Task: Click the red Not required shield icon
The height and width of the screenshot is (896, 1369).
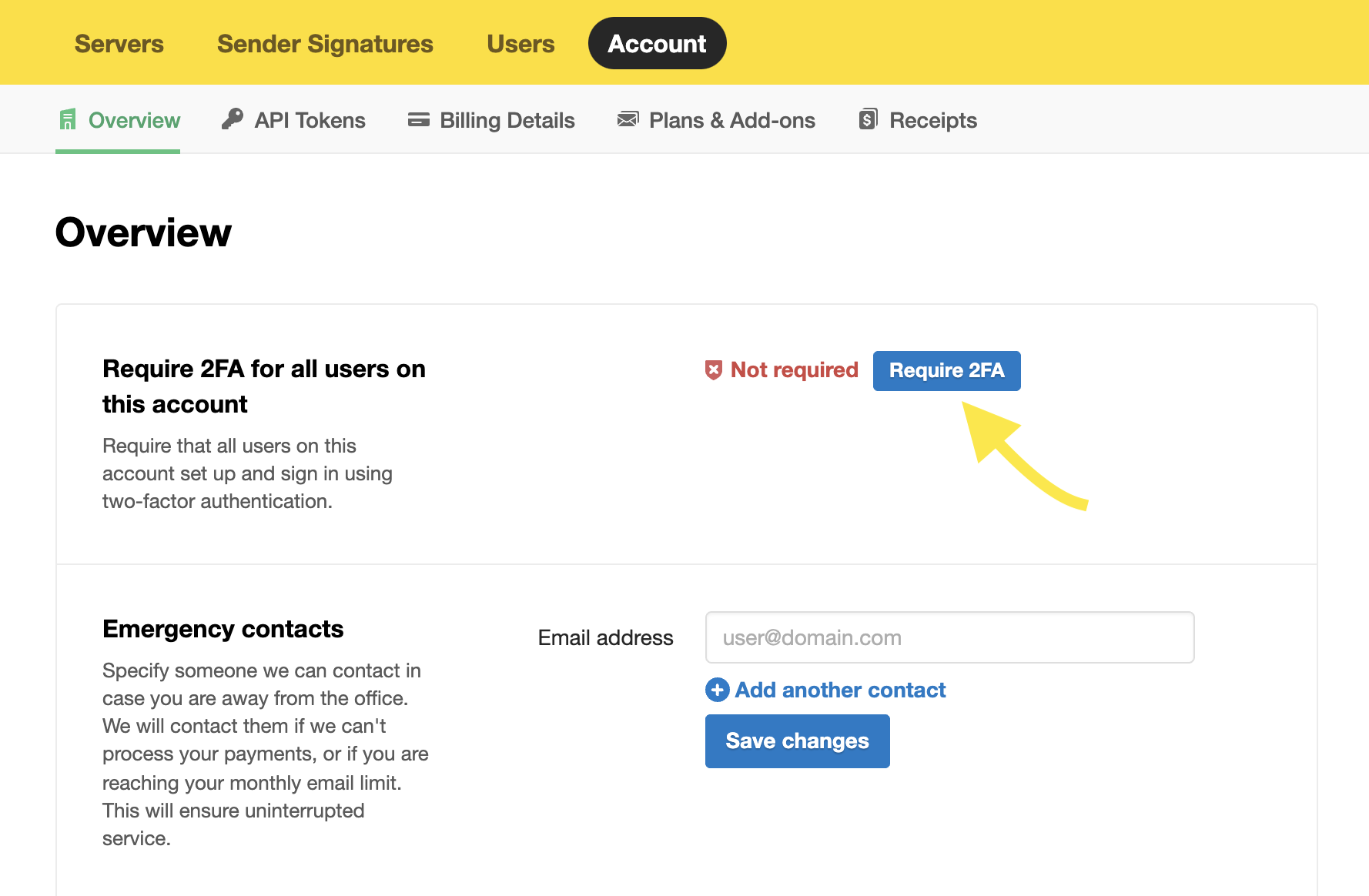Action: pyautogui.click(x=714, y=370)
